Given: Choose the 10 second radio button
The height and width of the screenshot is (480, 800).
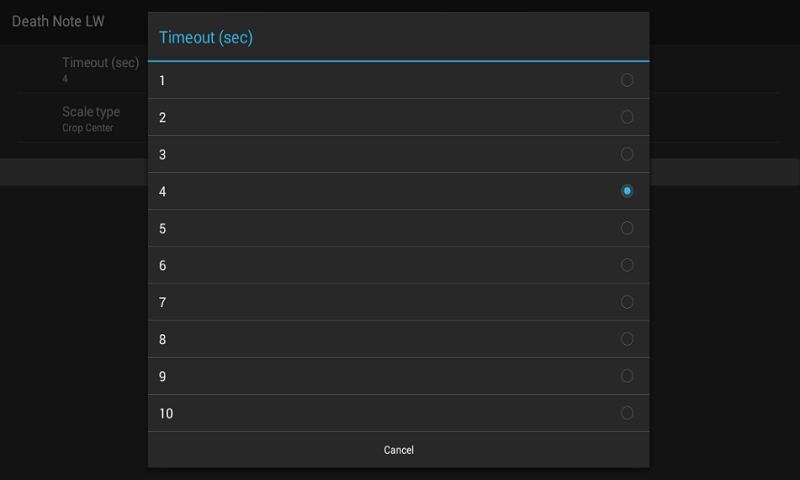Looking at the screenshot, I should (627, 413).
